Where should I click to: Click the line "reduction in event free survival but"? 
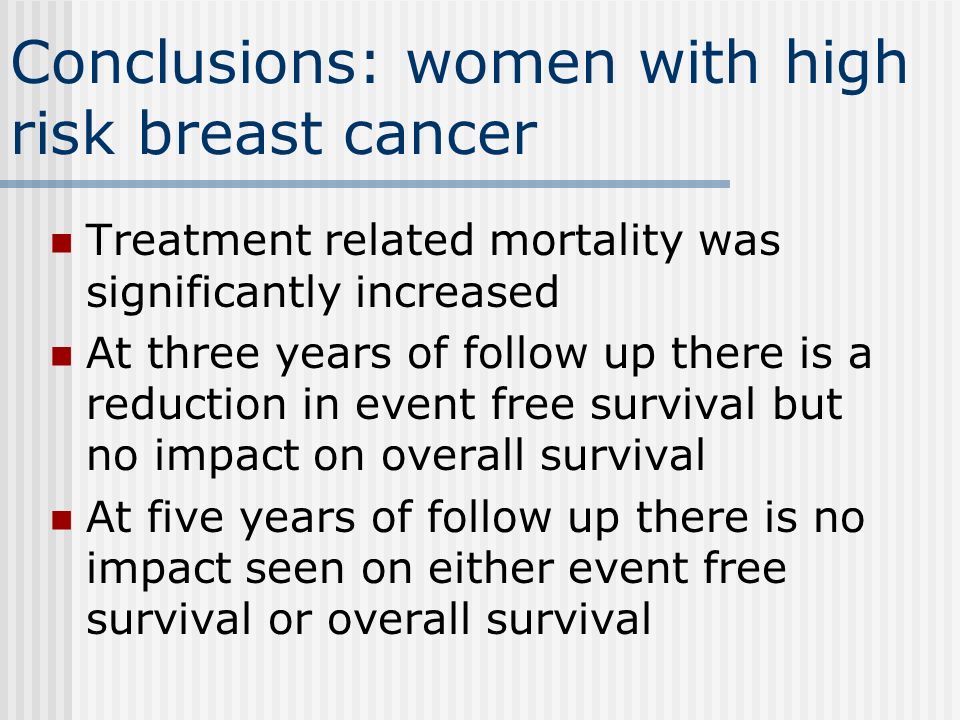[465, 405]
